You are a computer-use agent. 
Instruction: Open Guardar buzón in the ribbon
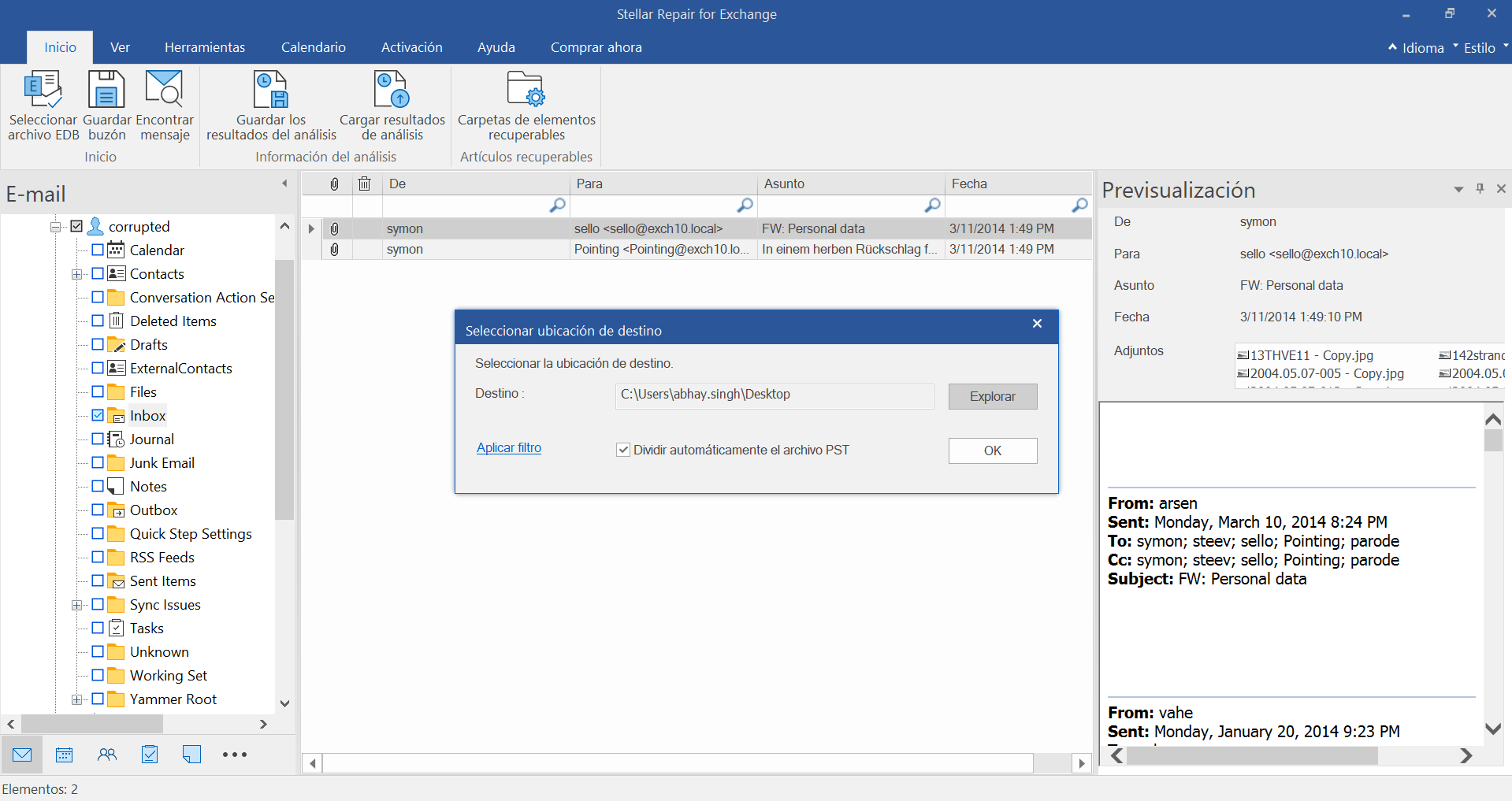(106, 106)
